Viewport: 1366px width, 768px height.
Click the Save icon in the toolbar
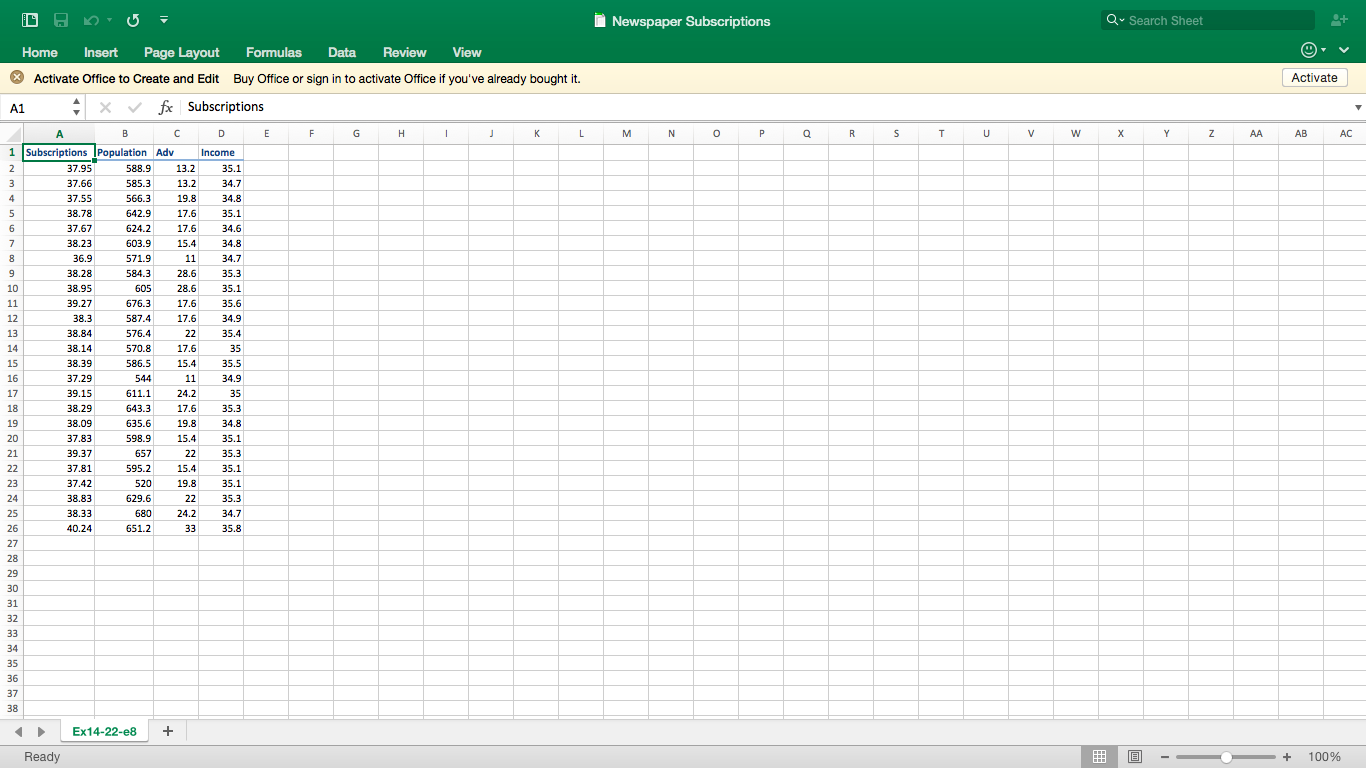(60, 20)
